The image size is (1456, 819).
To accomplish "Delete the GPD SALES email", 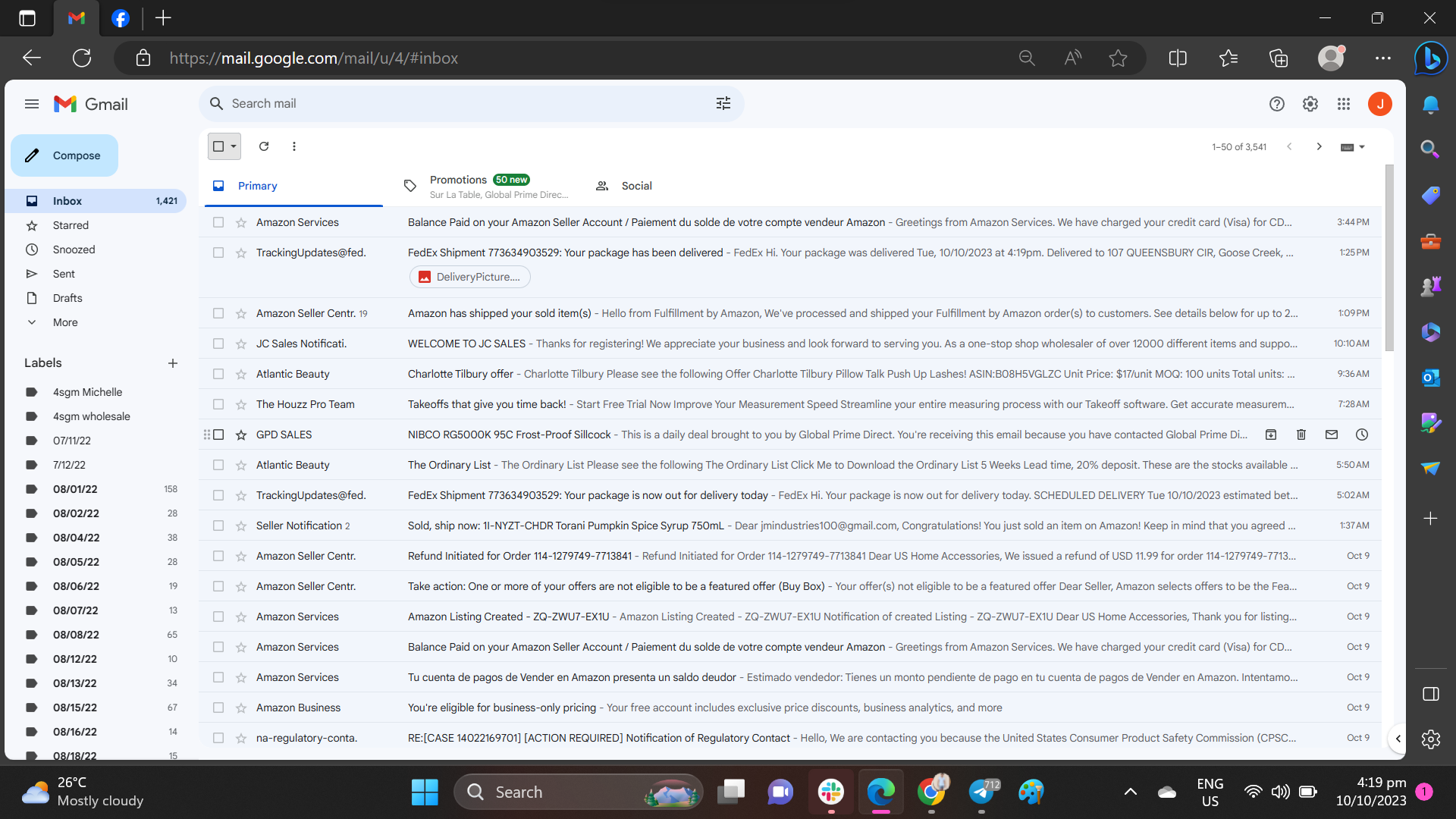I will click(1301, 435).
